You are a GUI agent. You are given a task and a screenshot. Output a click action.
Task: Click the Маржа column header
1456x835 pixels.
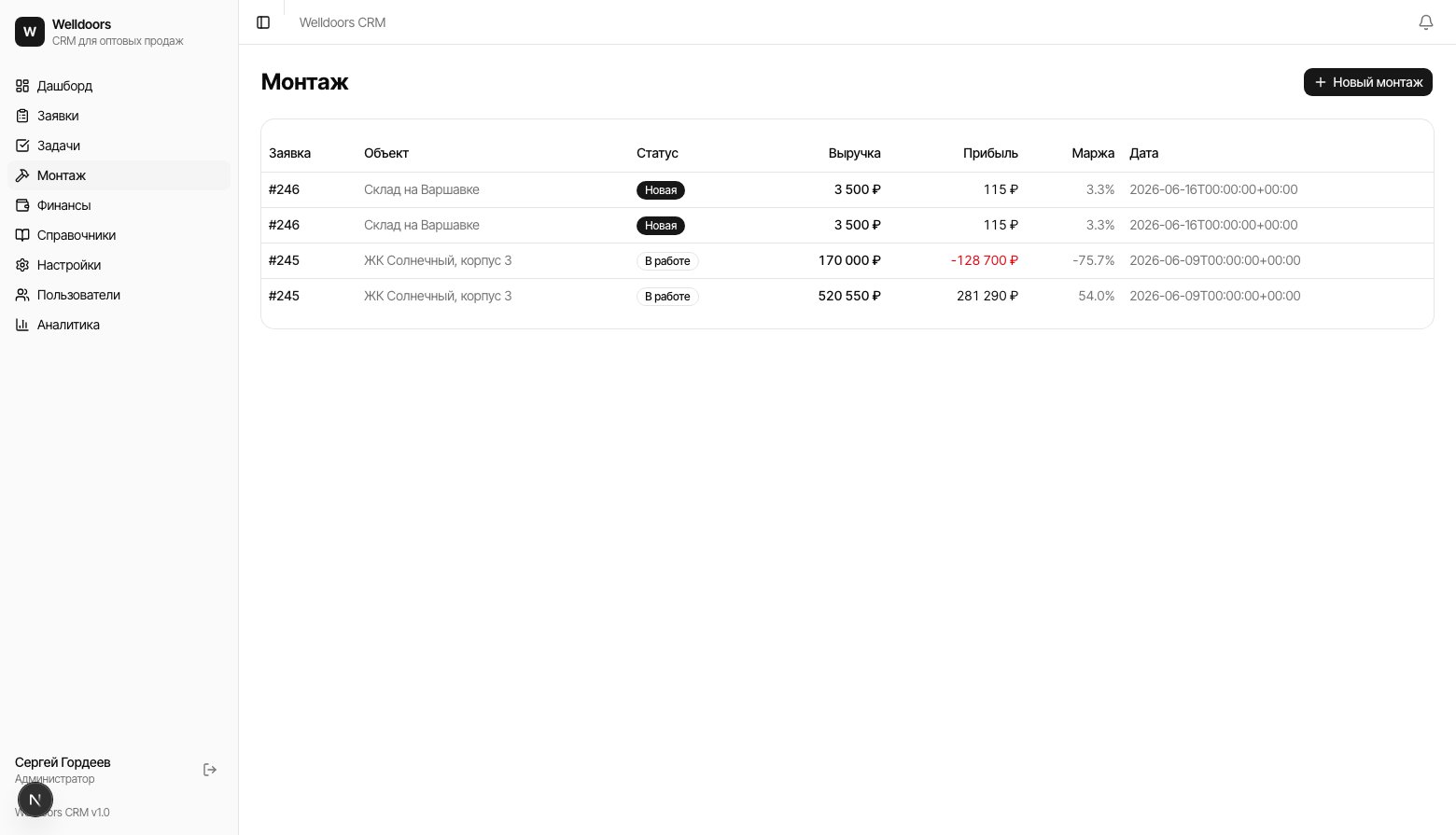[x=1093, y=153]
